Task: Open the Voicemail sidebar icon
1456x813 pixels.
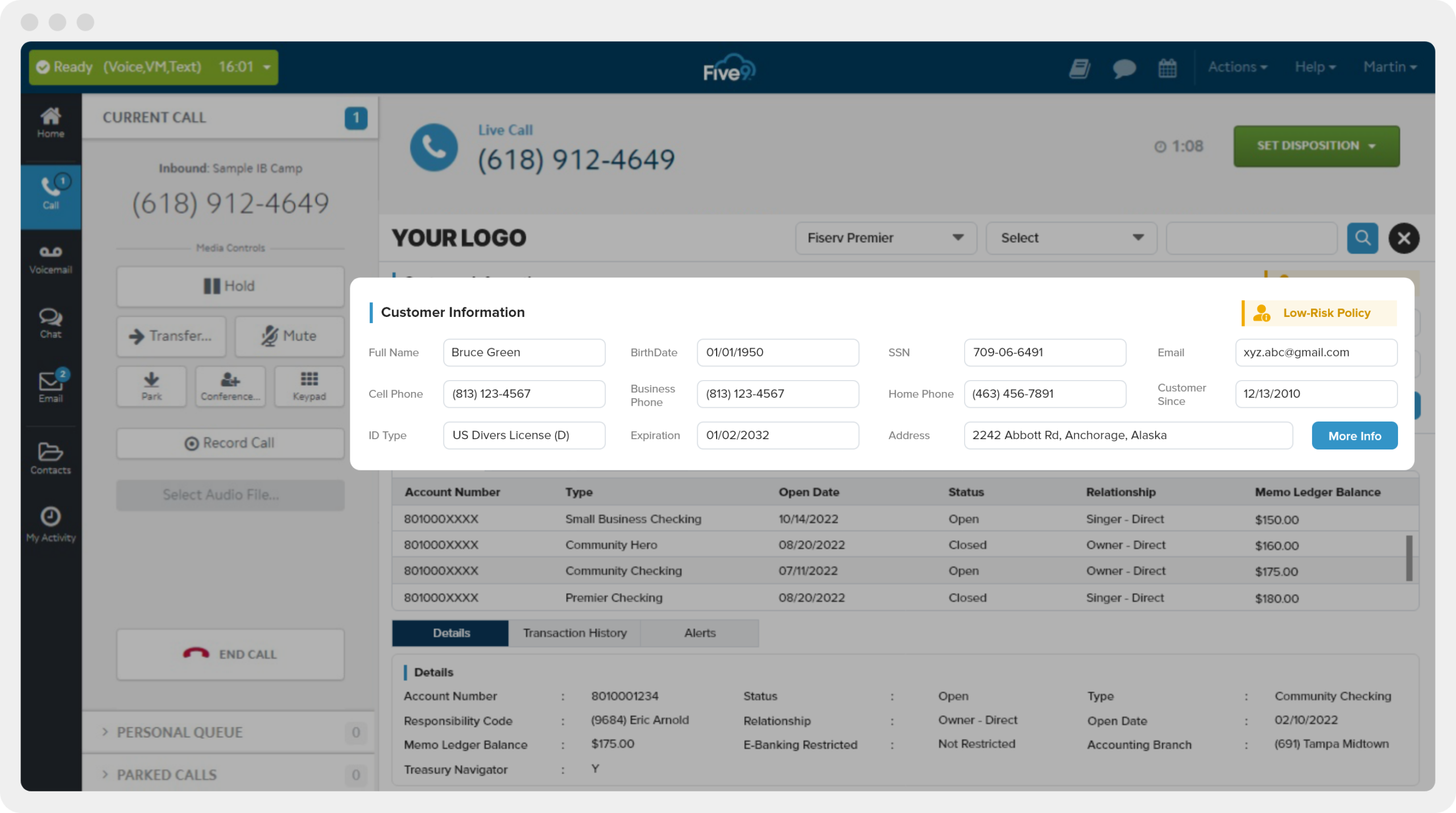Action: [x=51, y=259]
